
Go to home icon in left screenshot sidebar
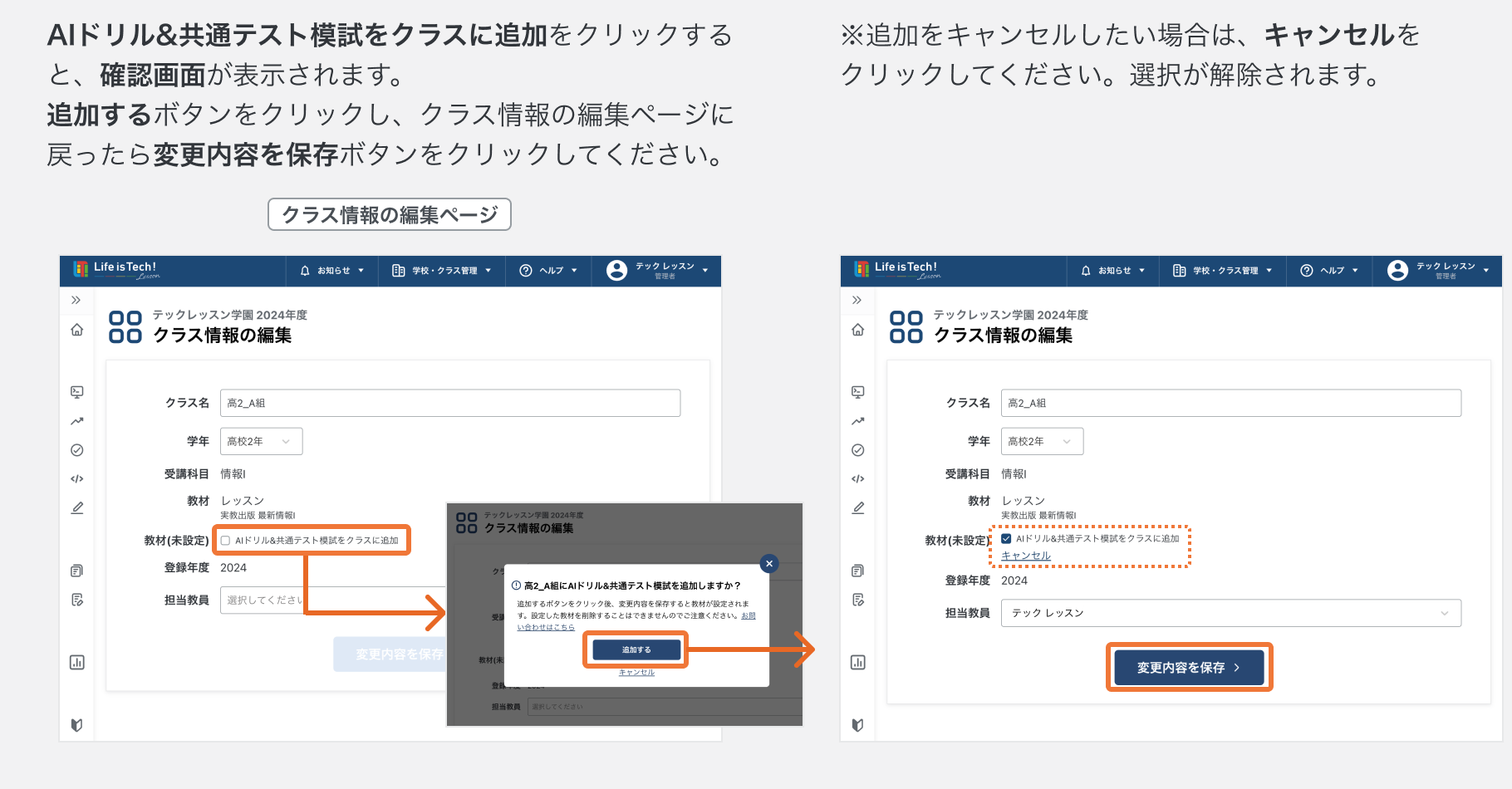click(77, 330)
